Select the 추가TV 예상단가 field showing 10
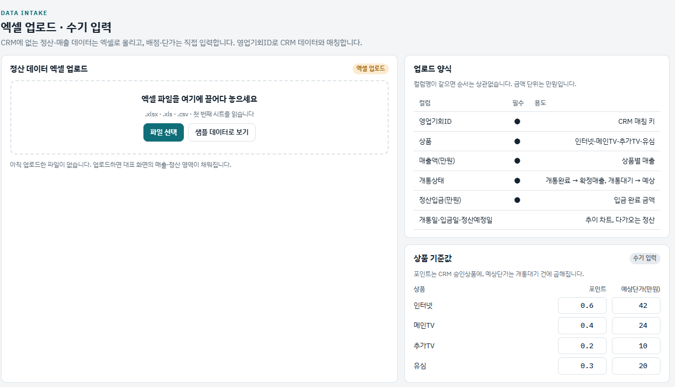 tap(636, 346)
